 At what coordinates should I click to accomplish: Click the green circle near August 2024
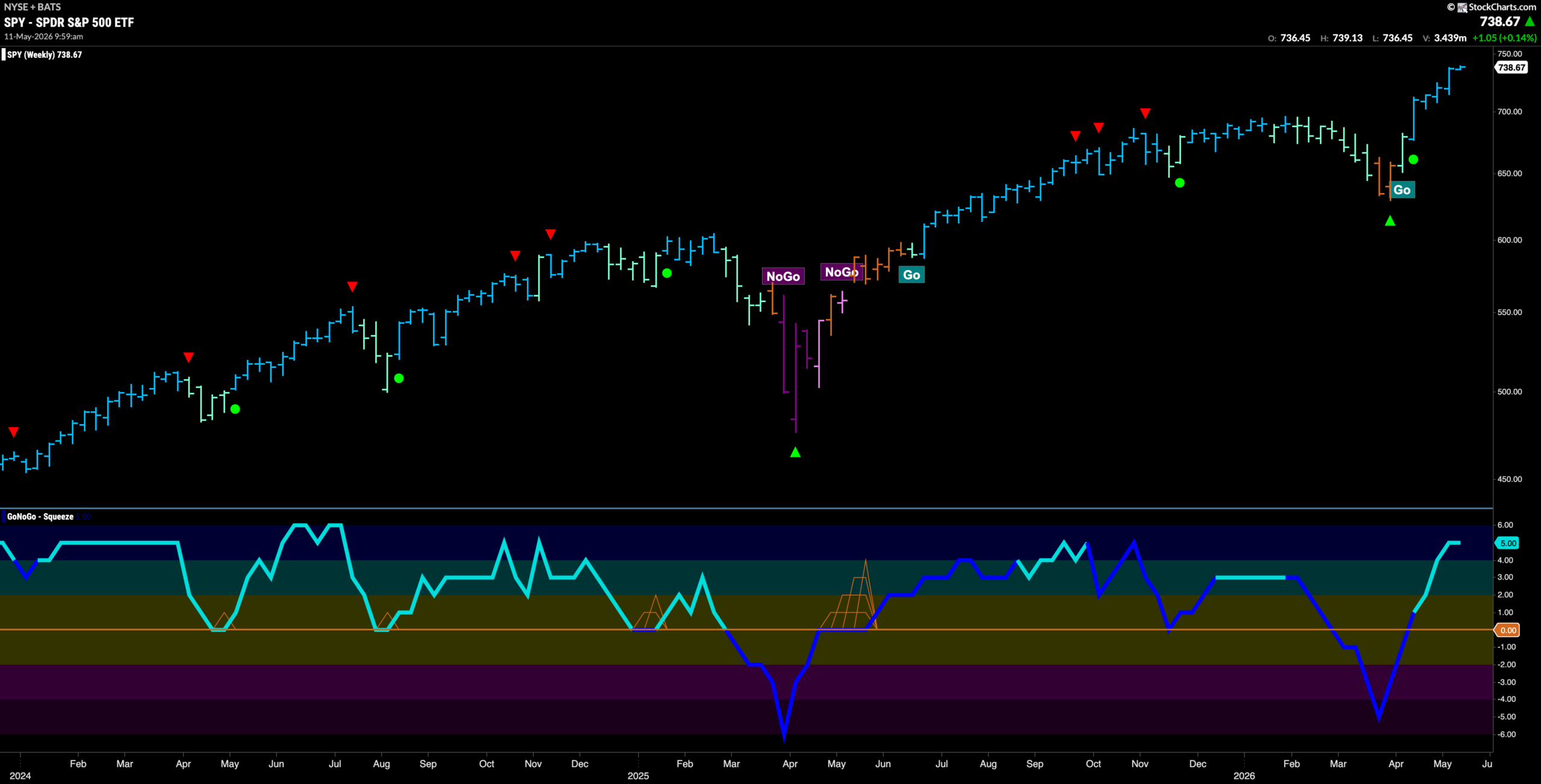[398, 378]
